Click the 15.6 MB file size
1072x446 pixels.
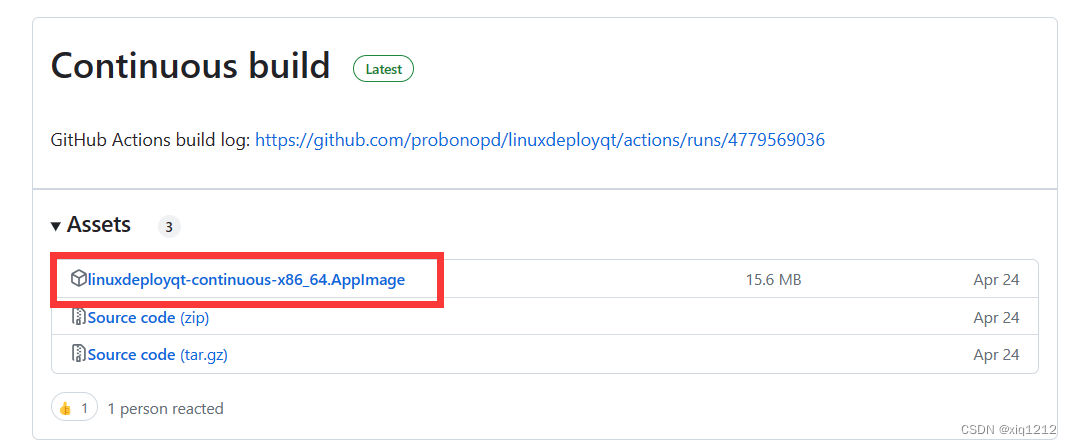point(773,280)
